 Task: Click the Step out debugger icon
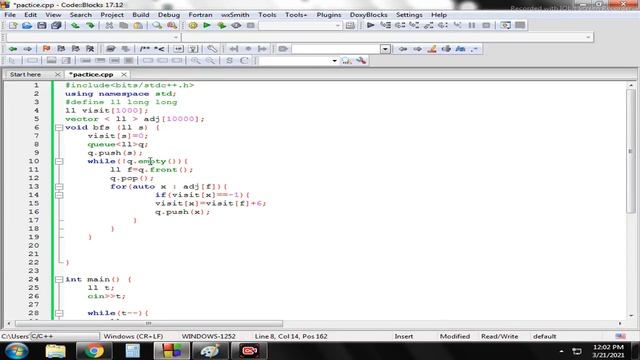tap(429, 25)
